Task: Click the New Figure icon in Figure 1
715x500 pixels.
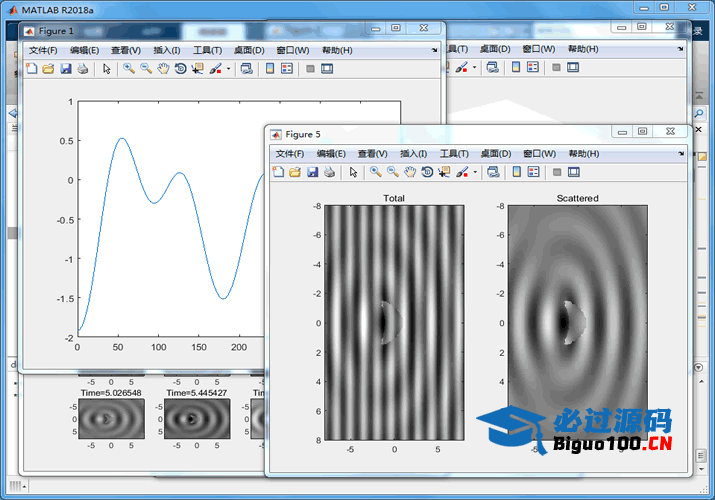Action: tap(31, 69)
